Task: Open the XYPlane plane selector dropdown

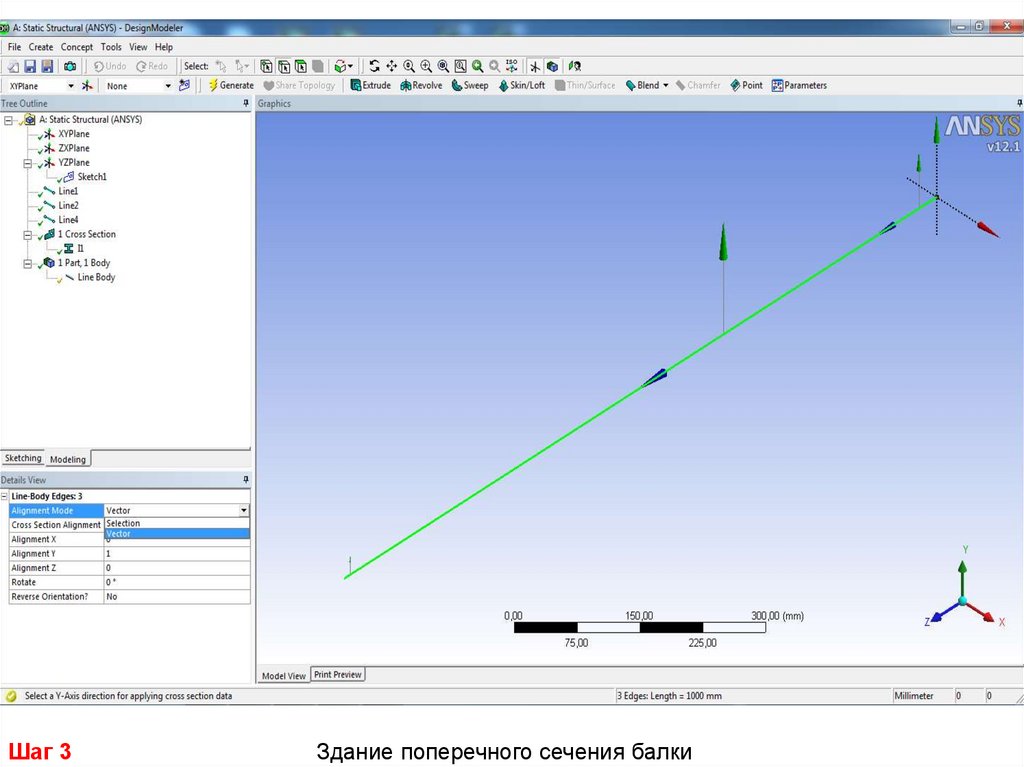Action: point(70,86)
